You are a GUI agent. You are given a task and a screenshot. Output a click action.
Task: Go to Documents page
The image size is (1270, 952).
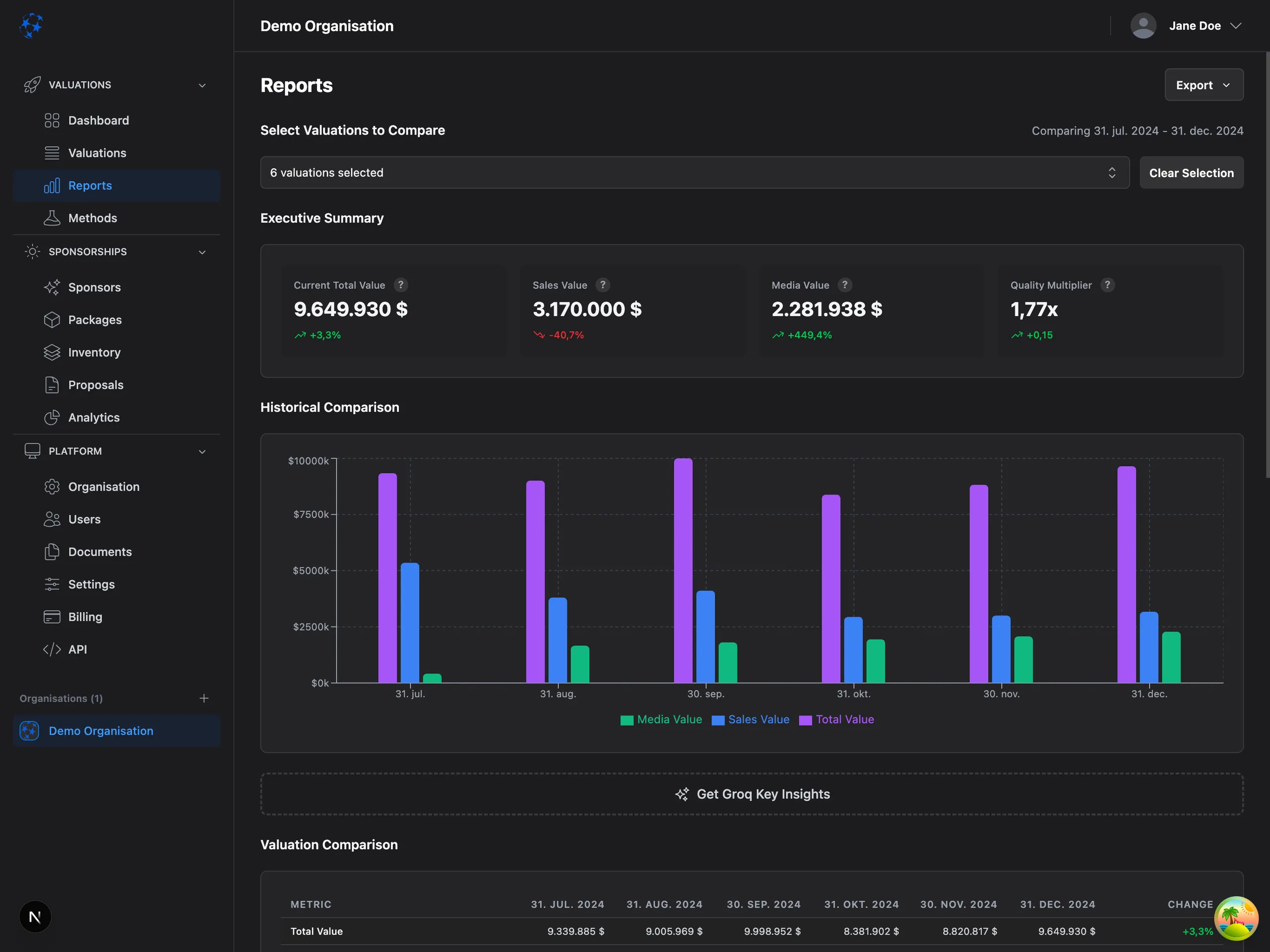tap(117, 552)
